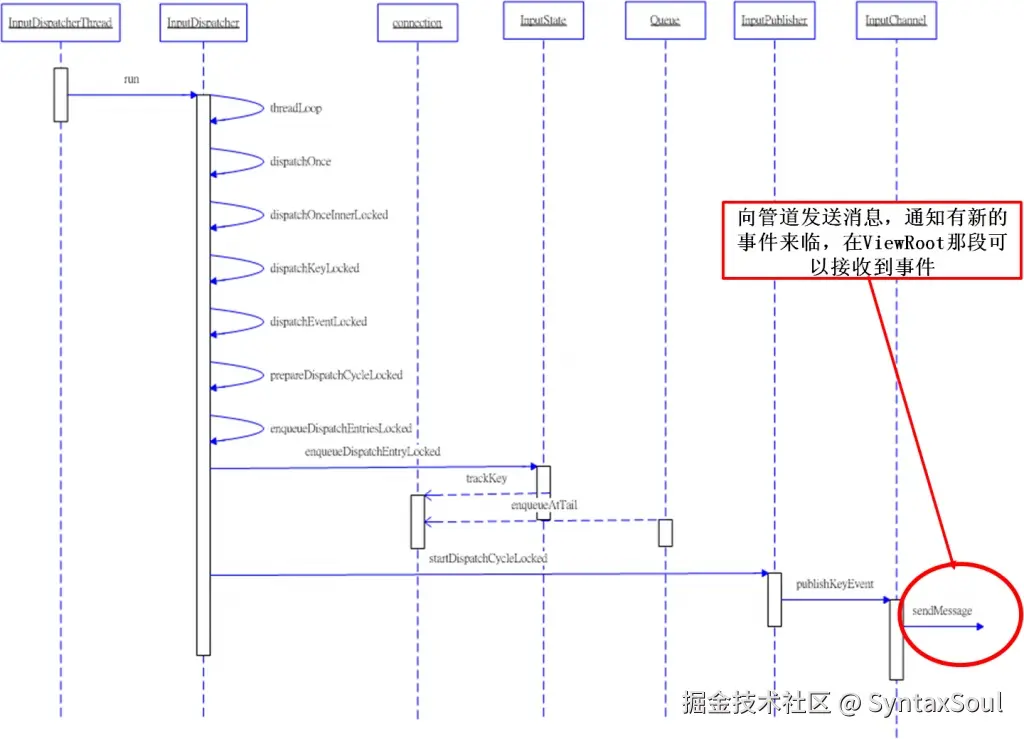Select the InputState lifeline header
Image resolution: width=1024 pixels, height=739 pixels.
[543, 19]
